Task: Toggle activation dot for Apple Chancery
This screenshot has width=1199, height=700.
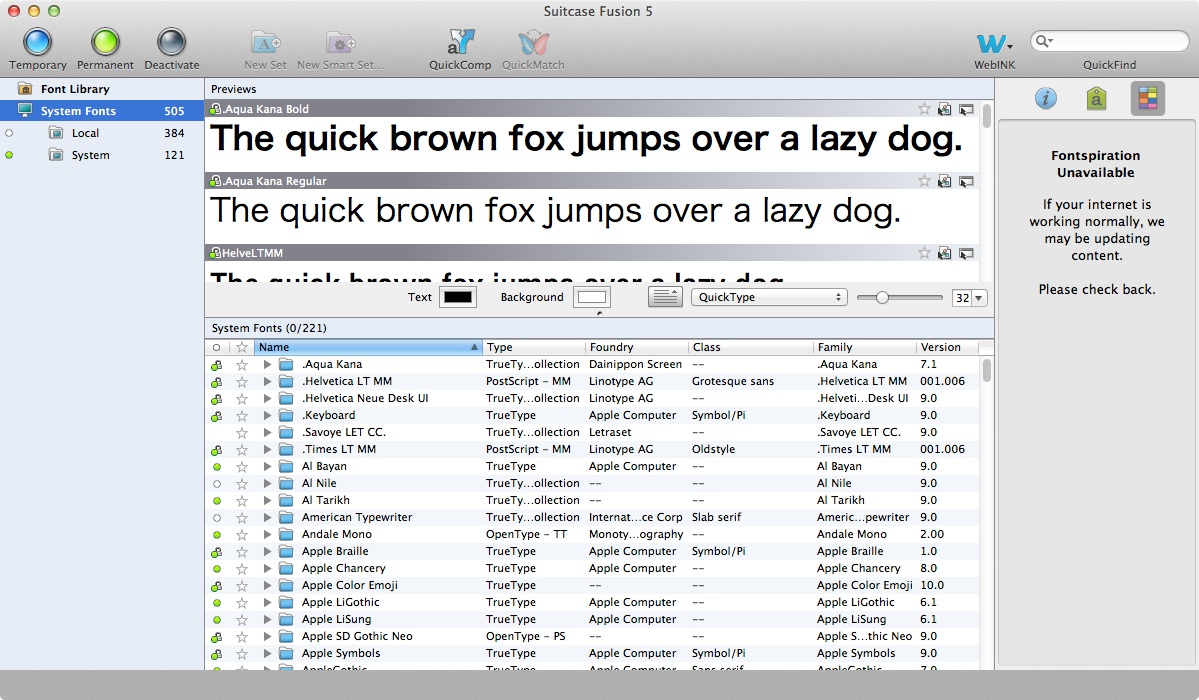Action: (x=217, y=568)
